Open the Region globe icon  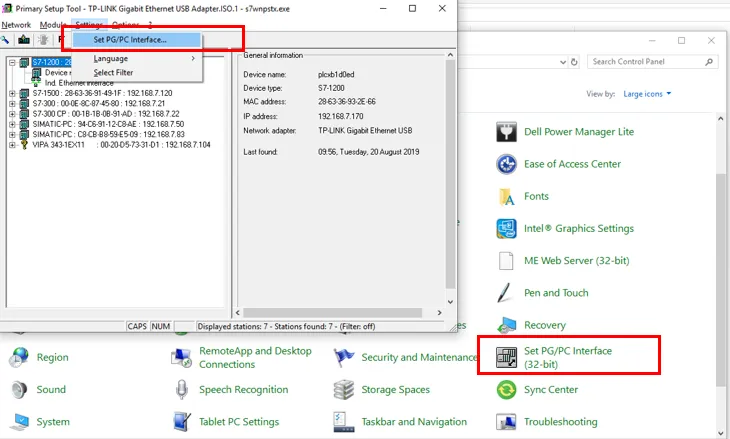tap(19, 358)
